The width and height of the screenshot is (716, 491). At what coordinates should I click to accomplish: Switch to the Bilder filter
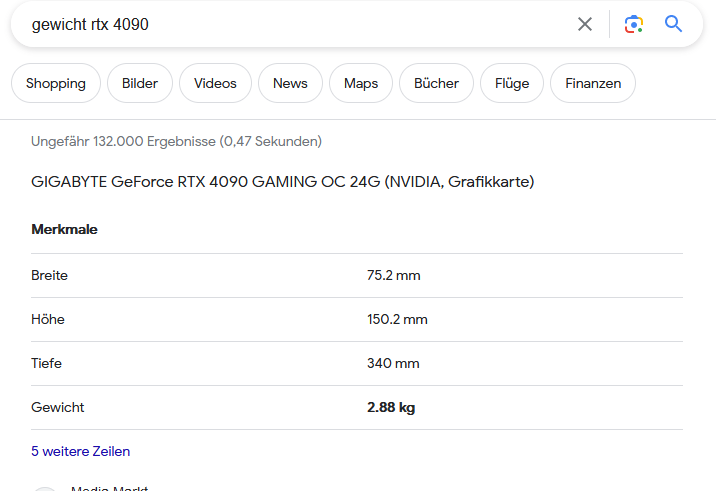coord(140,83)
